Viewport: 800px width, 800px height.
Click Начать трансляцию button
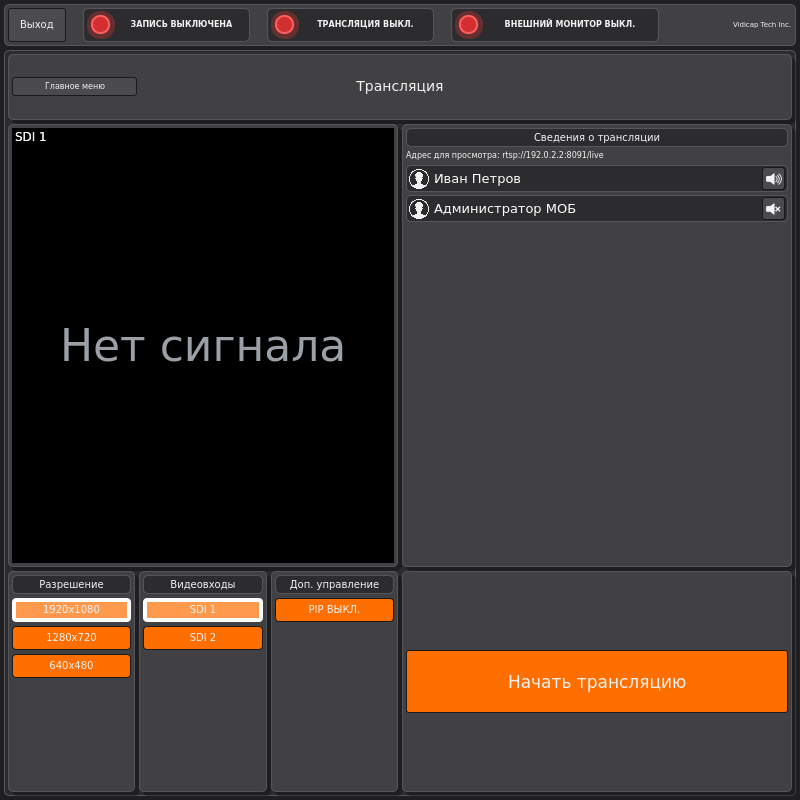click(596, 682)
